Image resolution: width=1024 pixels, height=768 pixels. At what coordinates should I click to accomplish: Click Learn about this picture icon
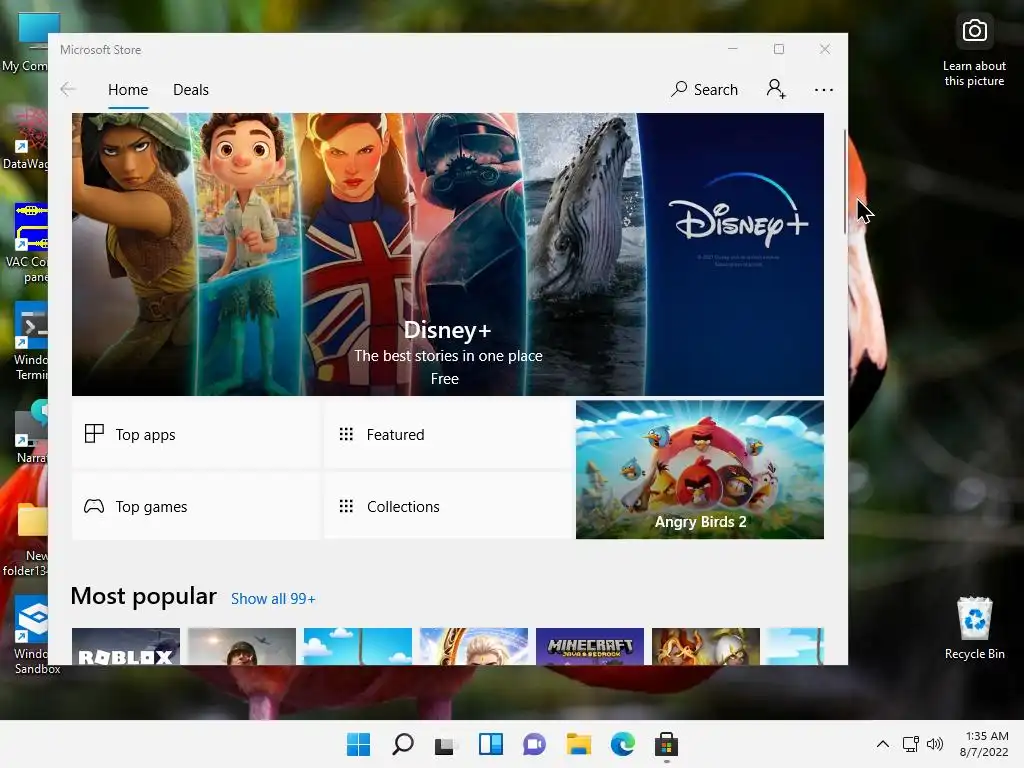974,51
